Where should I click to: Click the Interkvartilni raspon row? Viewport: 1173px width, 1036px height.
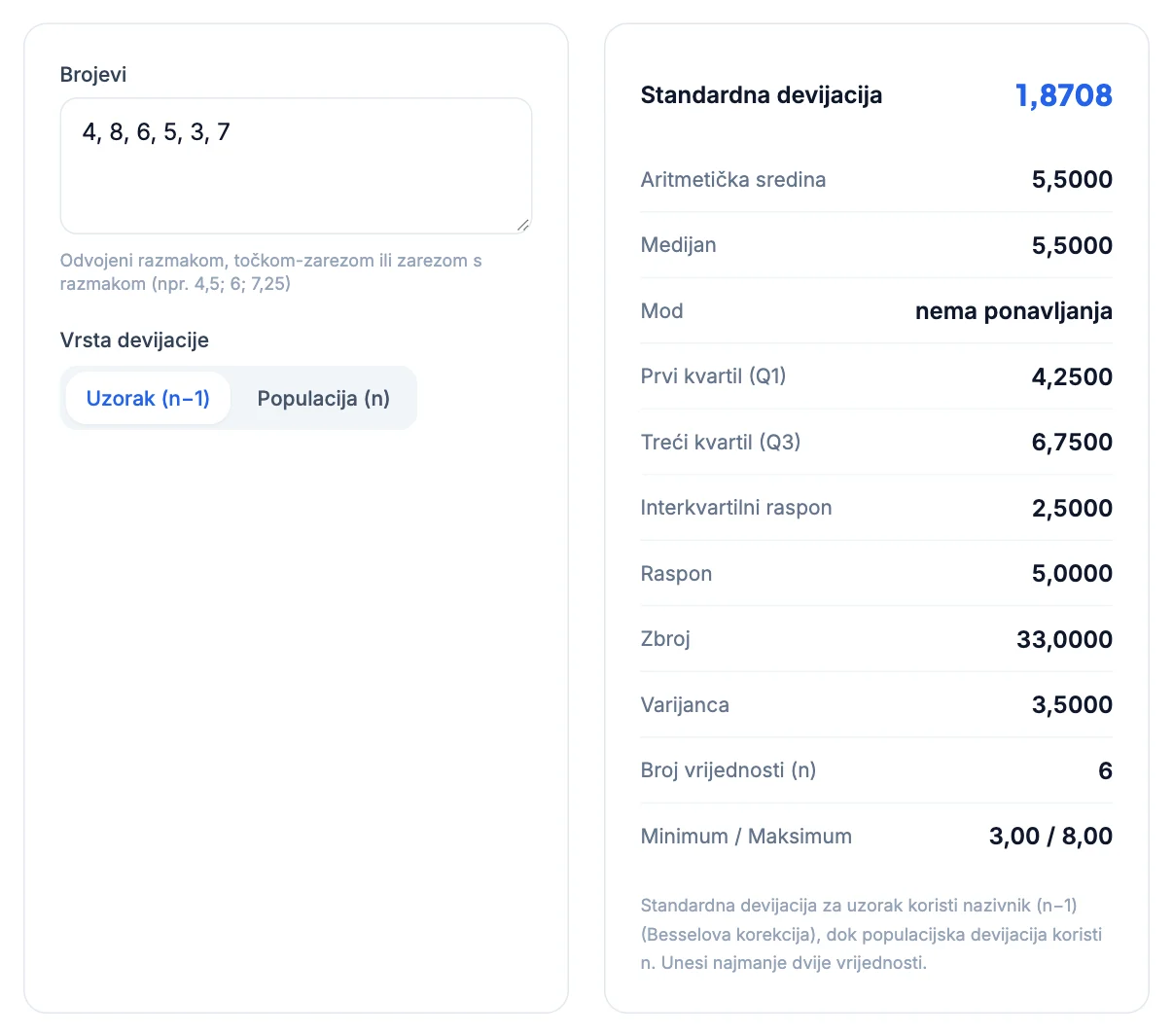coord(876,508)
